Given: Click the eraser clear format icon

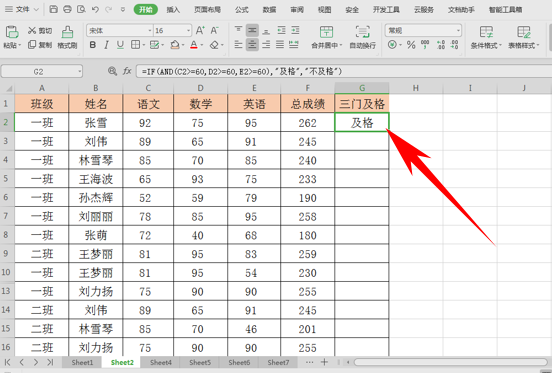Looking at the screenshot, I should pos(214,45).
